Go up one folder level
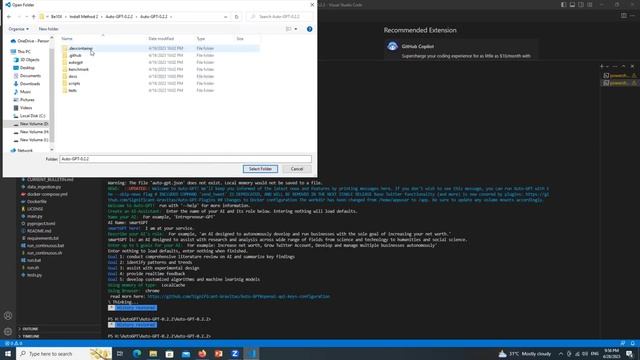The image size is (640, 360). coord(33,17)
